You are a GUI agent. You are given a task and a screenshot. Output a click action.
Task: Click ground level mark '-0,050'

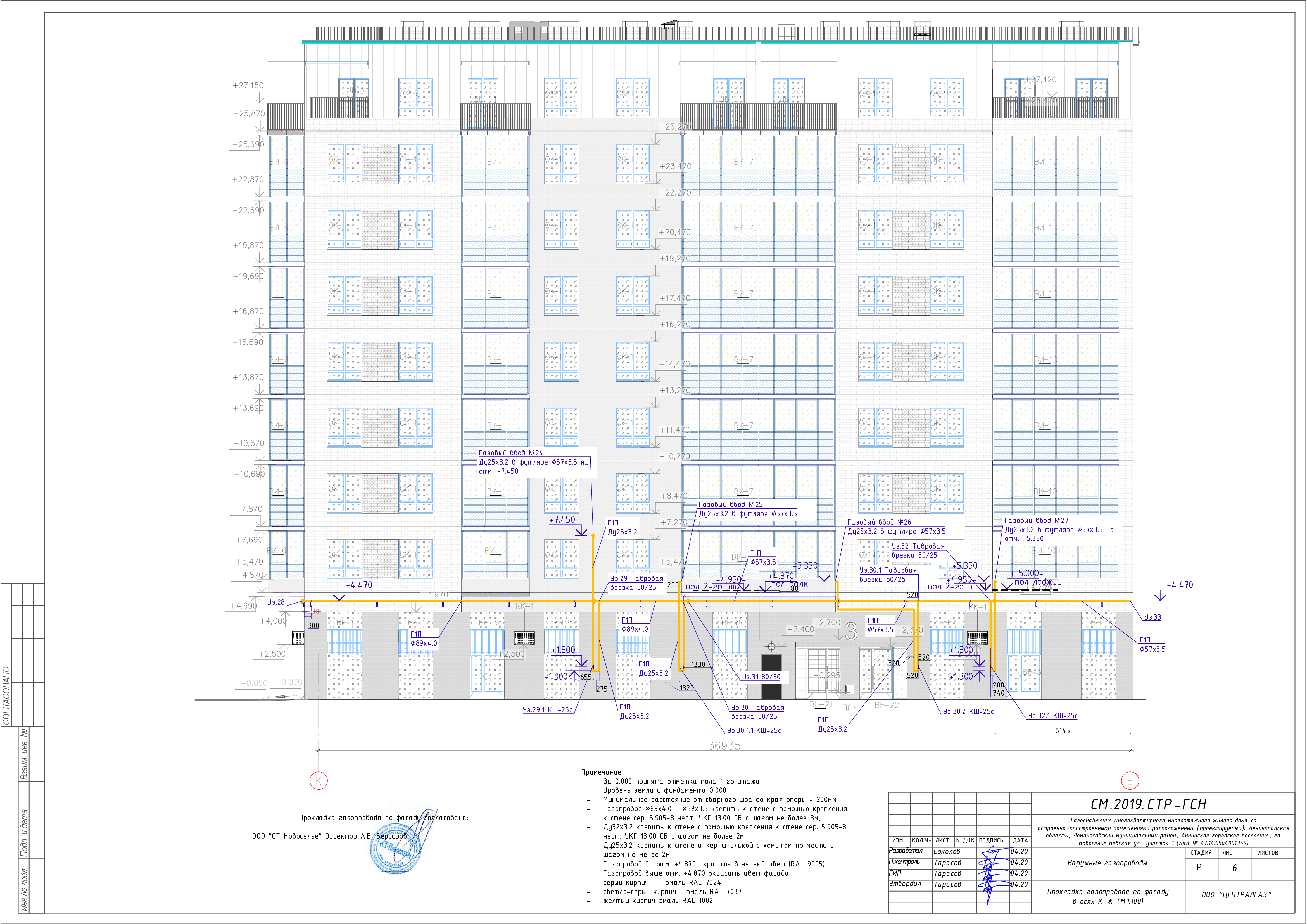(x=254, y=683)
